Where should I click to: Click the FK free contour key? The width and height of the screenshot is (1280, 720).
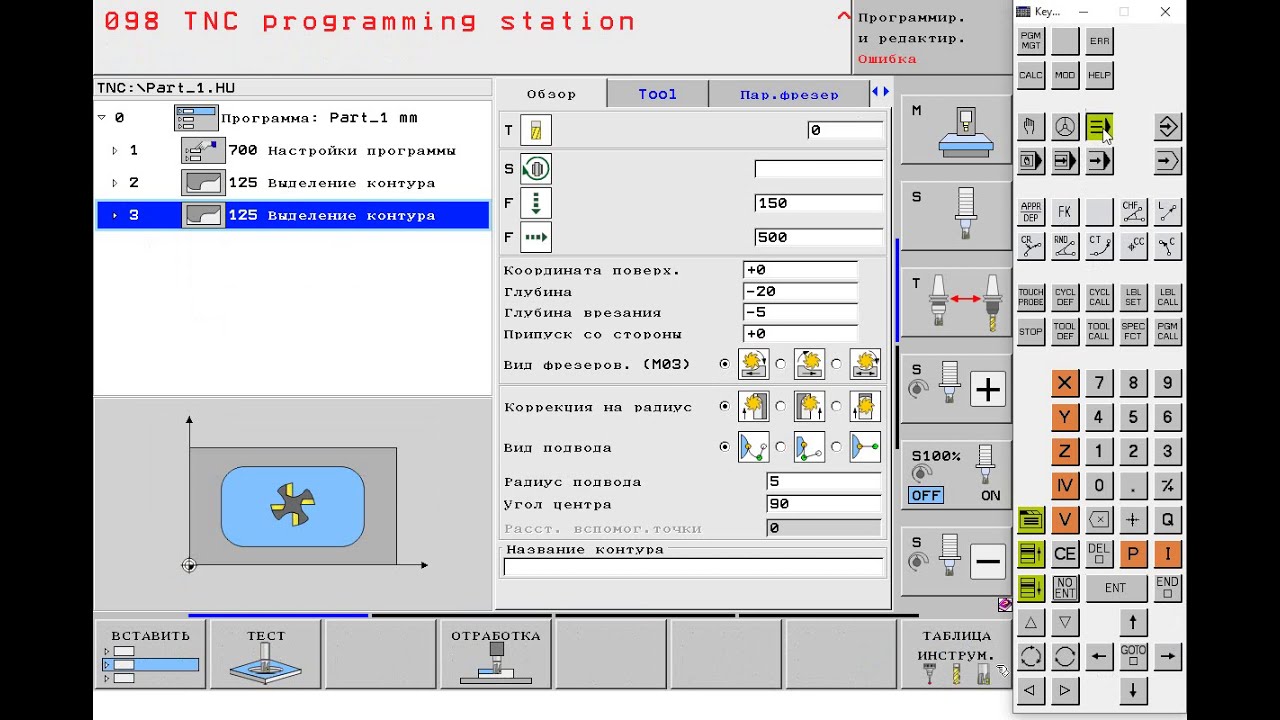click(1065, 212)
